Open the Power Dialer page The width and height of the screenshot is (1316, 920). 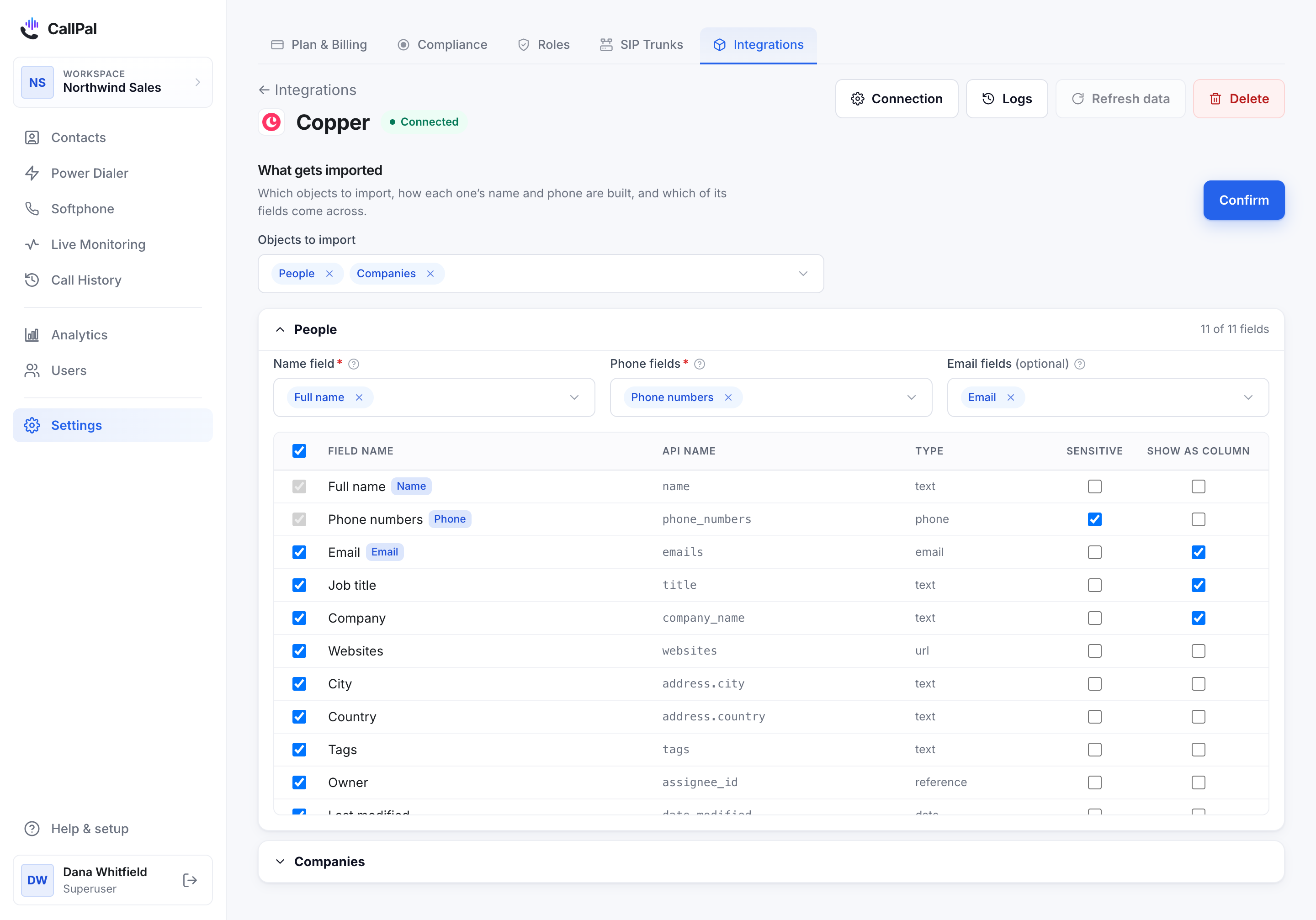click(112, 173)
